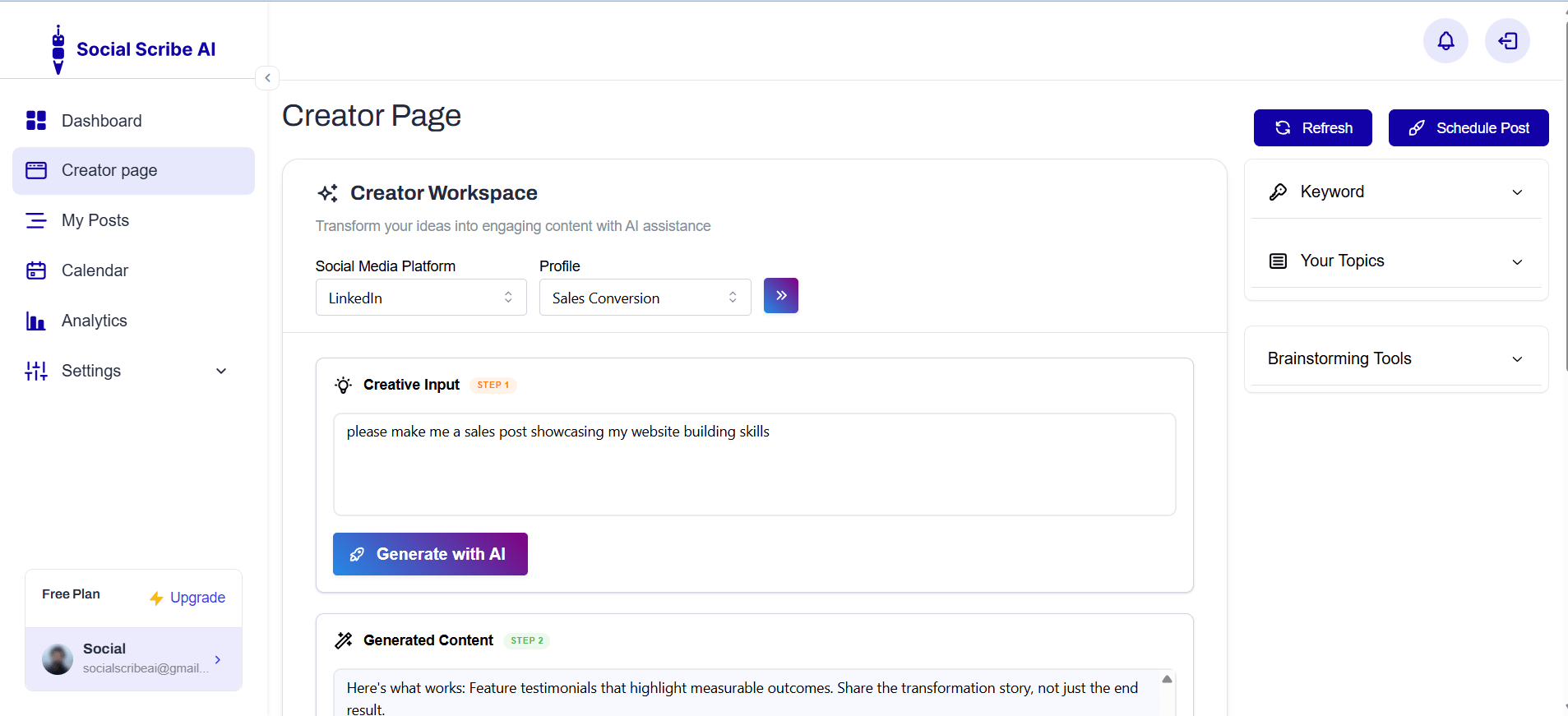Open account details chevron next to Social
This screenshot has width=1568, height=716.
[x=218, y=659]
